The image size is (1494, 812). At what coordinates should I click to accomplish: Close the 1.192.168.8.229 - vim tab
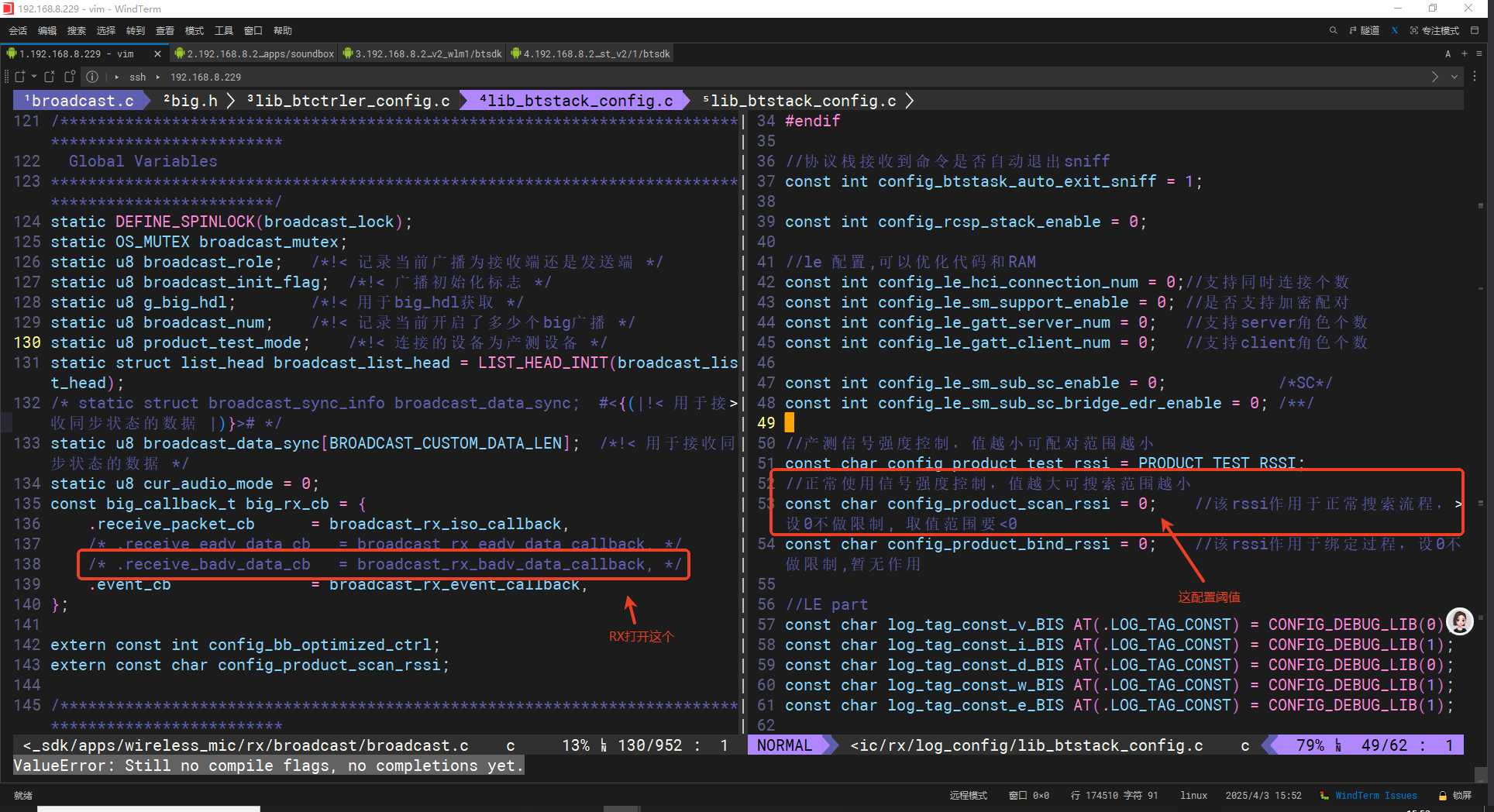pos(158,53)
